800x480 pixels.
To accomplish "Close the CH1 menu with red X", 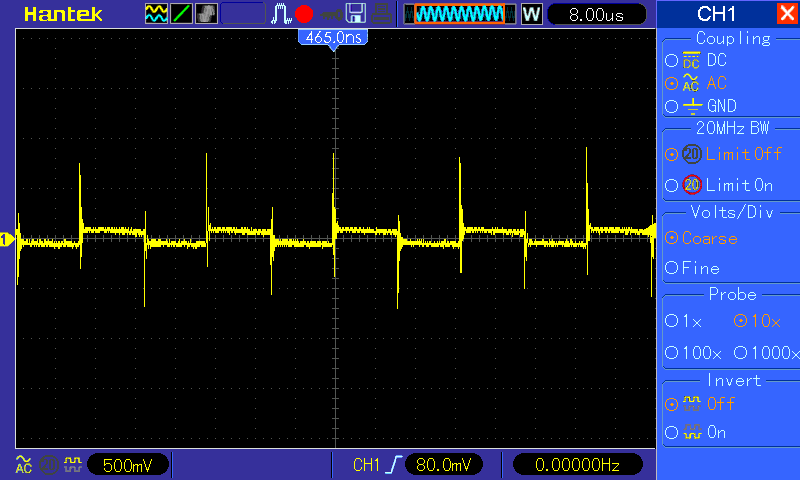I will coord(787,13).
